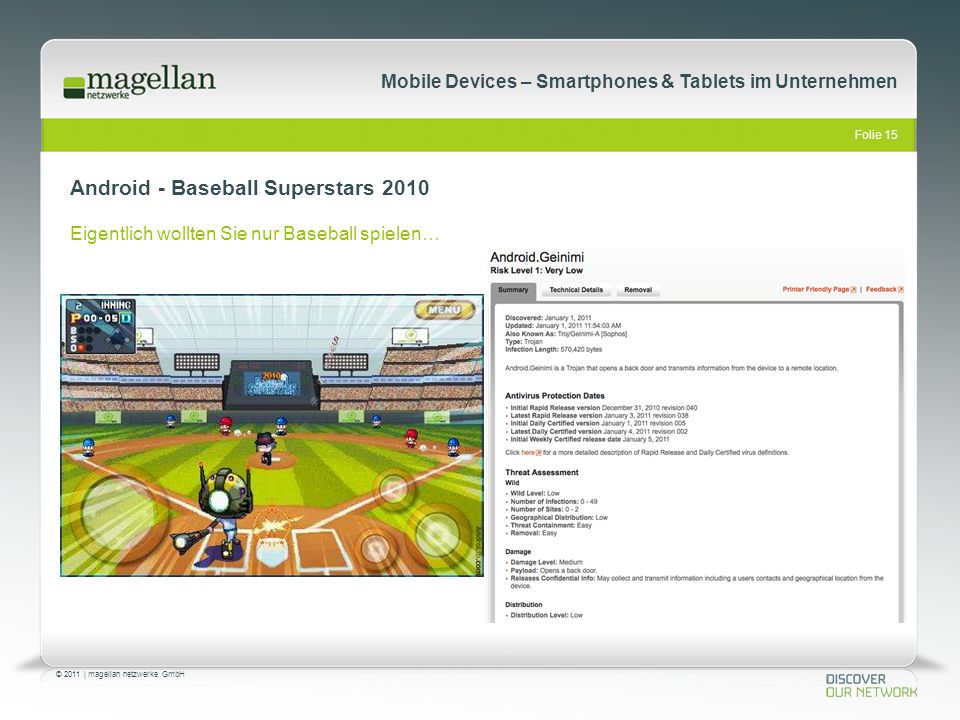Viewport: 960px width, 720px height.
Task: Click the 'Threat Assessment' heading
Action: click(542, 473)
